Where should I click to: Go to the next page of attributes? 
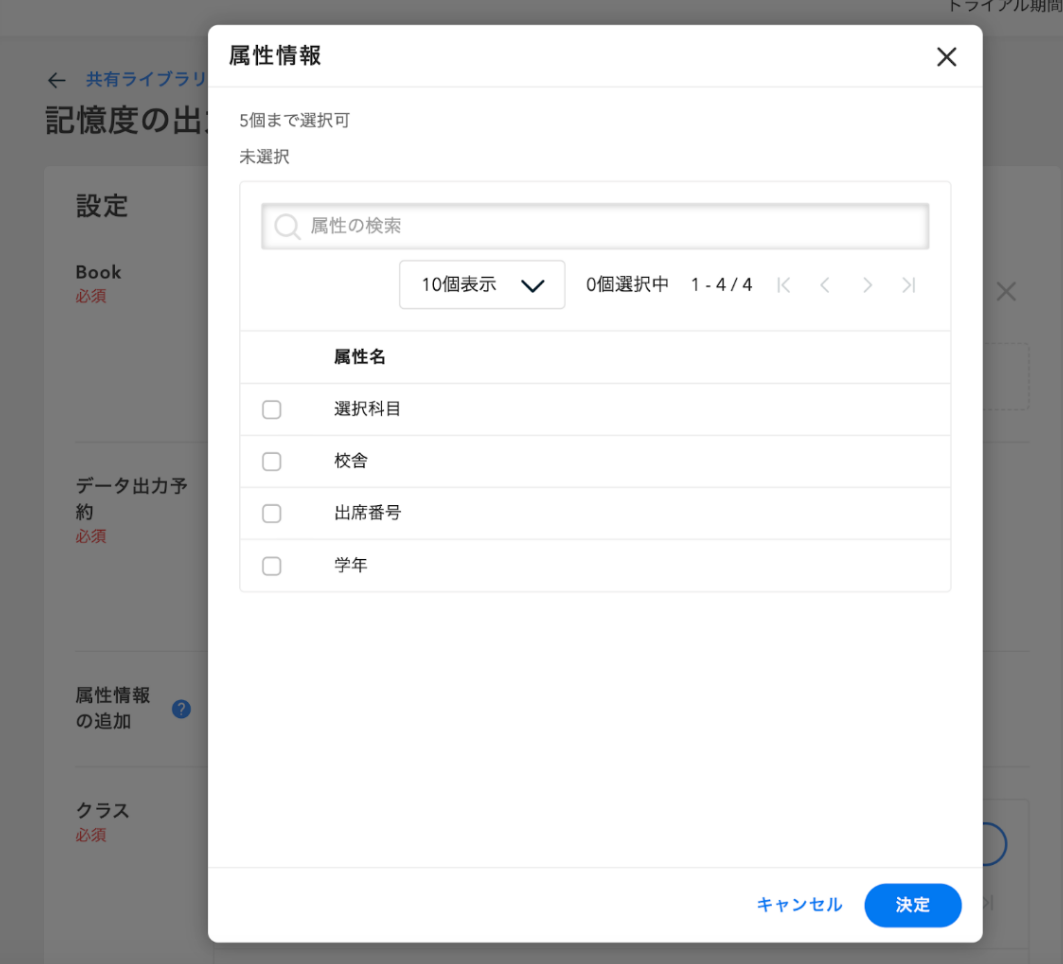coord(867,285)
